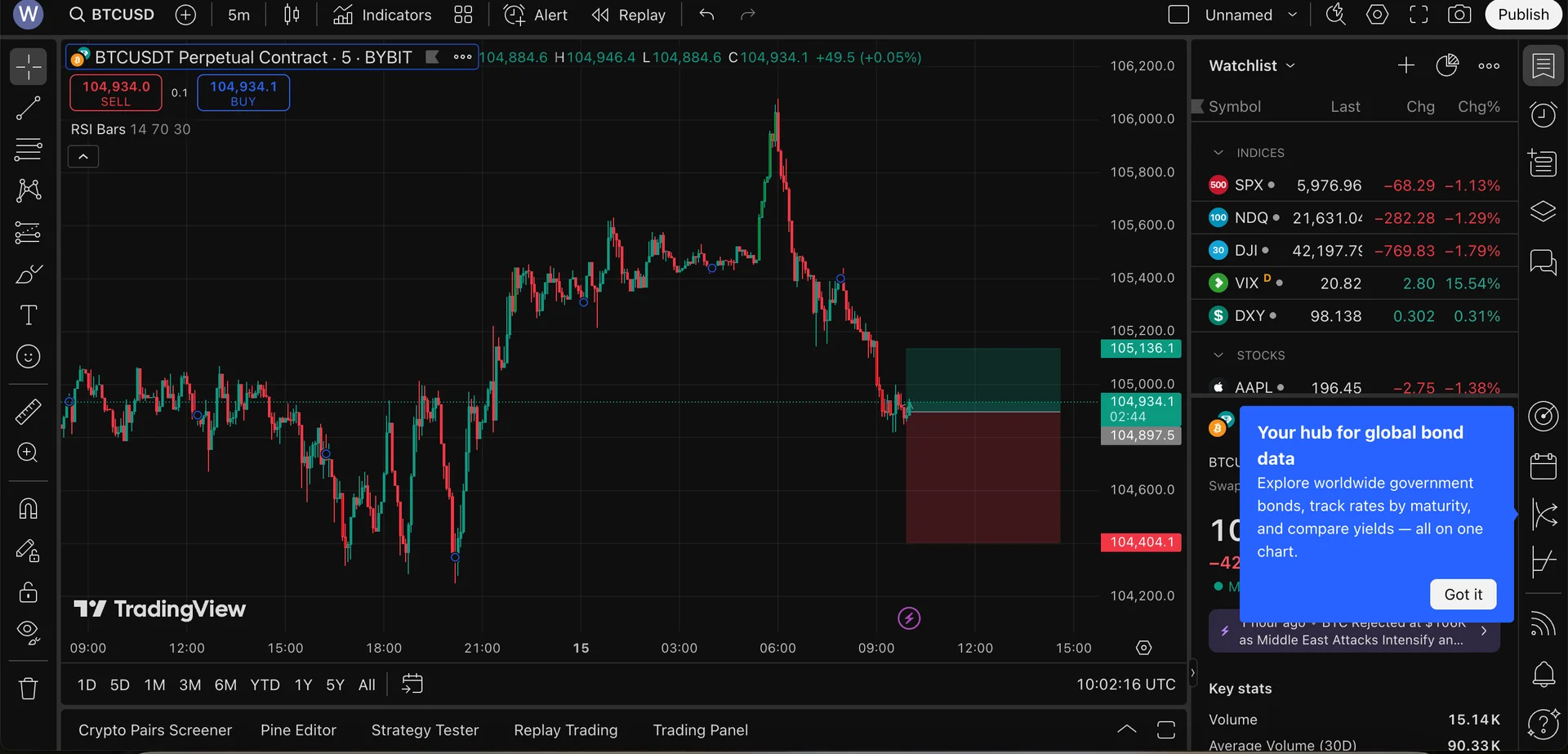Select the brush drawing tool
Viewport: 1568px width, 754px height.
[29, 274]
